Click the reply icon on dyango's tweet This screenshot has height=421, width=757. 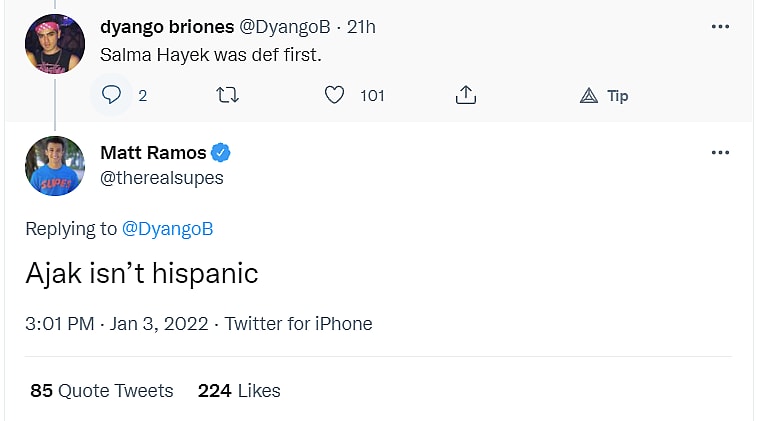(x=112, y=95)
